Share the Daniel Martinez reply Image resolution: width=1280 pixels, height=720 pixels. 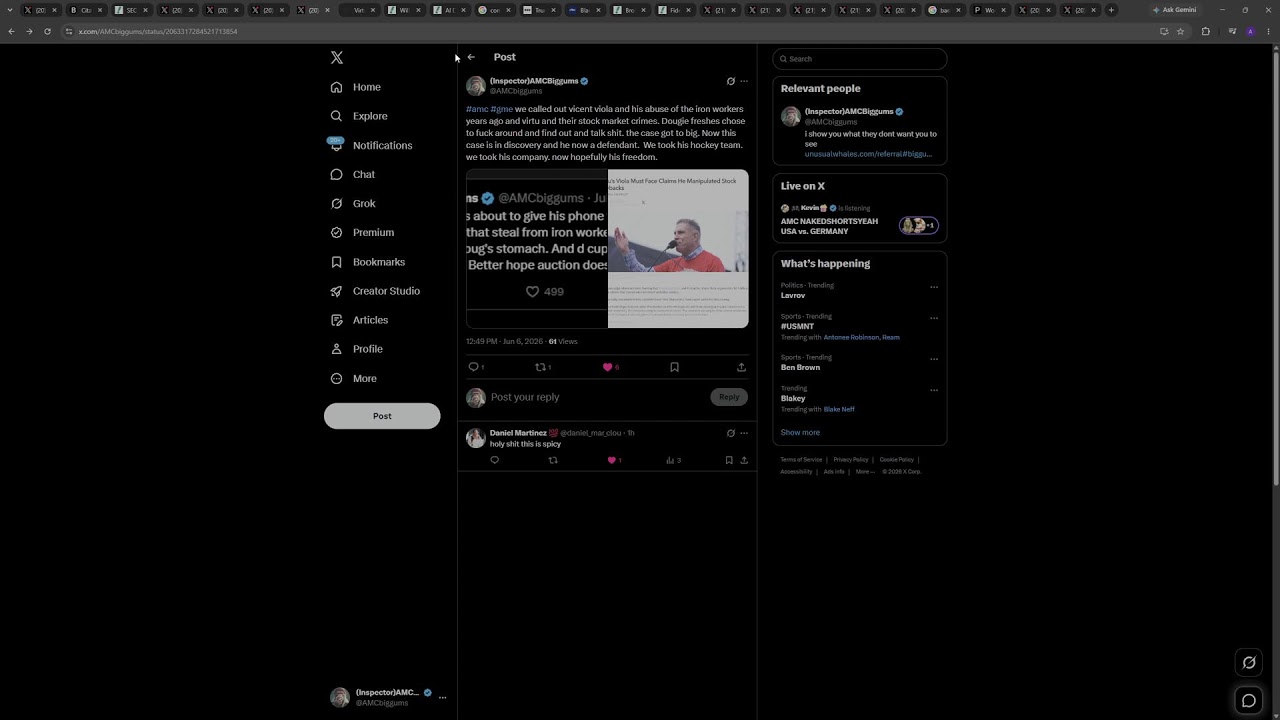tap(743, 460)
